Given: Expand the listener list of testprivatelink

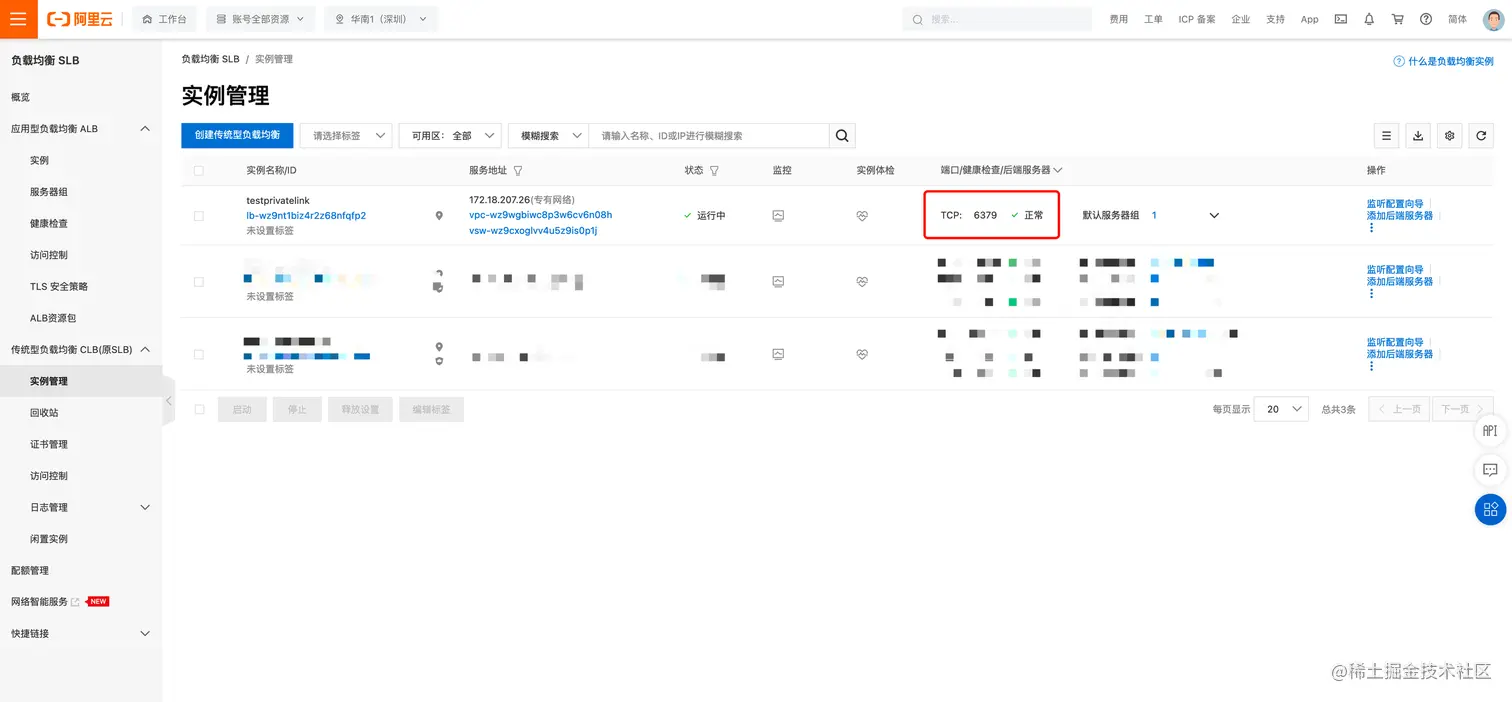Looking at the screenshot, I should [1214, 215].
